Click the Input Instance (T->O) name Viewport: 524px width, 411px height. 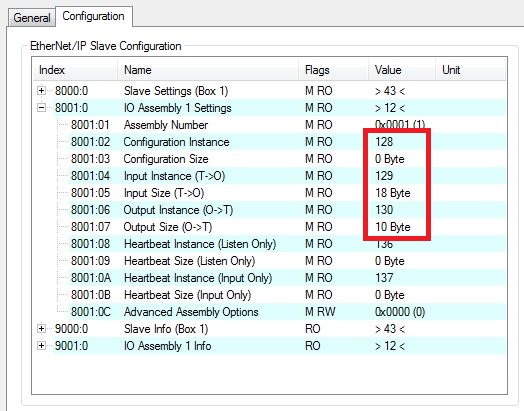point(174,176)
